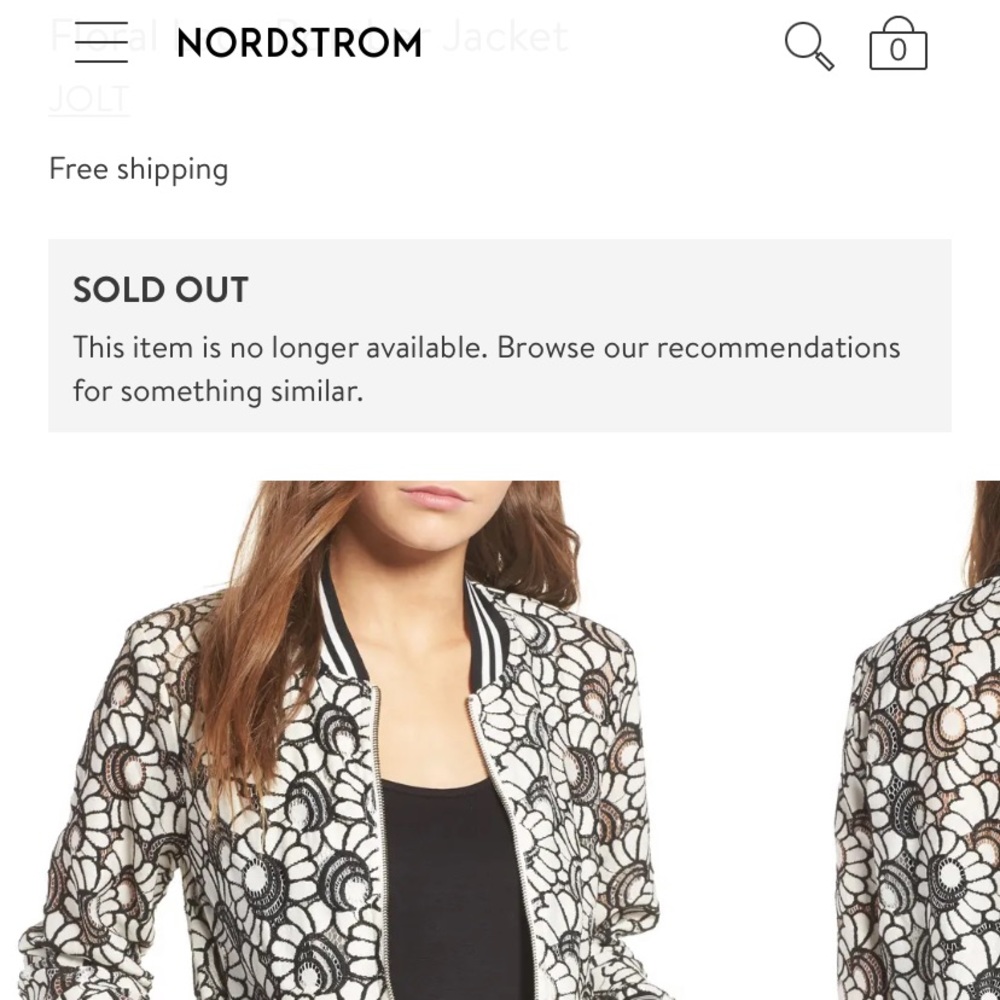
Task: Click the Free shipping text
Action: tap(139, 168)
